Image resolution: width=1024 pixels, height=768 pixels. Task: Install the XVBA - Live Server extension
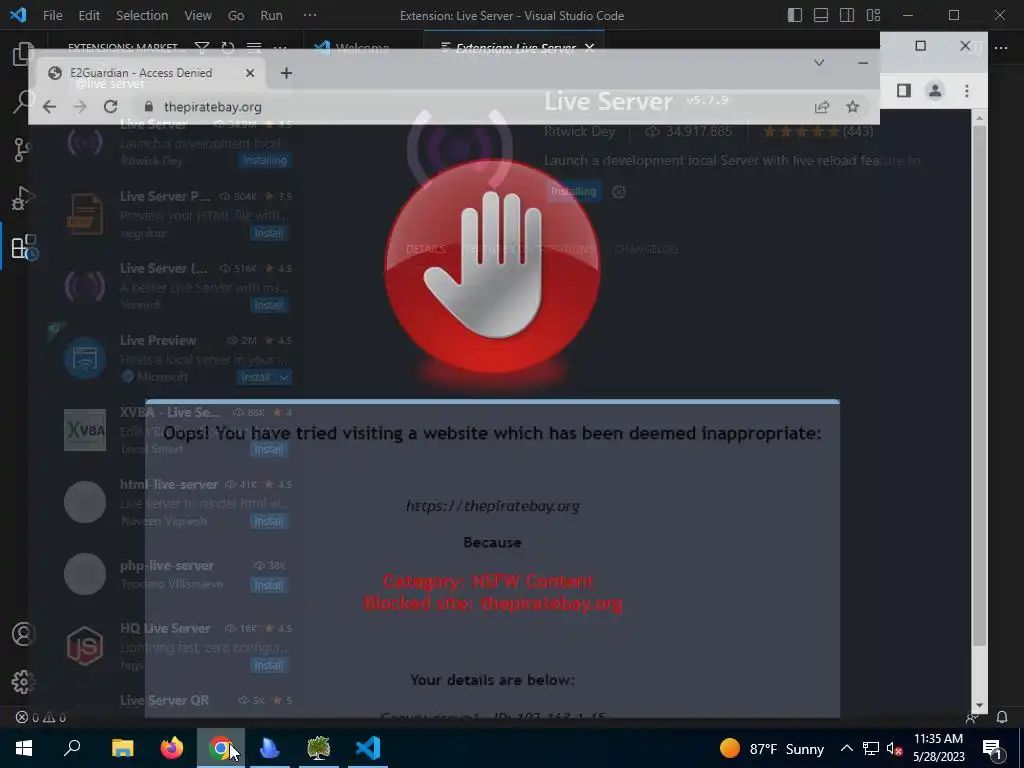(268, 449)
